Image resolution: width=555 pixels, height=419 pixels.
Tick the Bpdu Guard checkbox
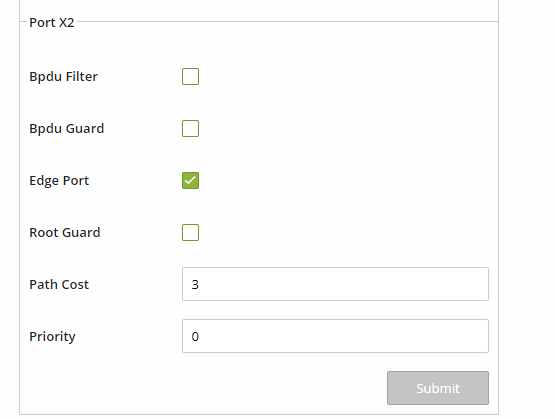click(190, 128)
